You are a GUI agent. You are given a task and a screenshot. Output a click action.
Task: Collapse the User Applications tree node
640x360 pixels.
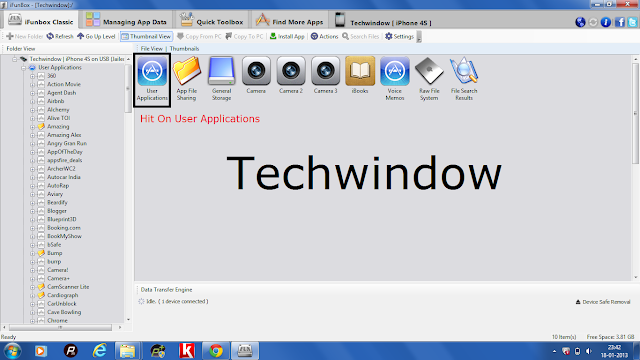click(23, 68)
